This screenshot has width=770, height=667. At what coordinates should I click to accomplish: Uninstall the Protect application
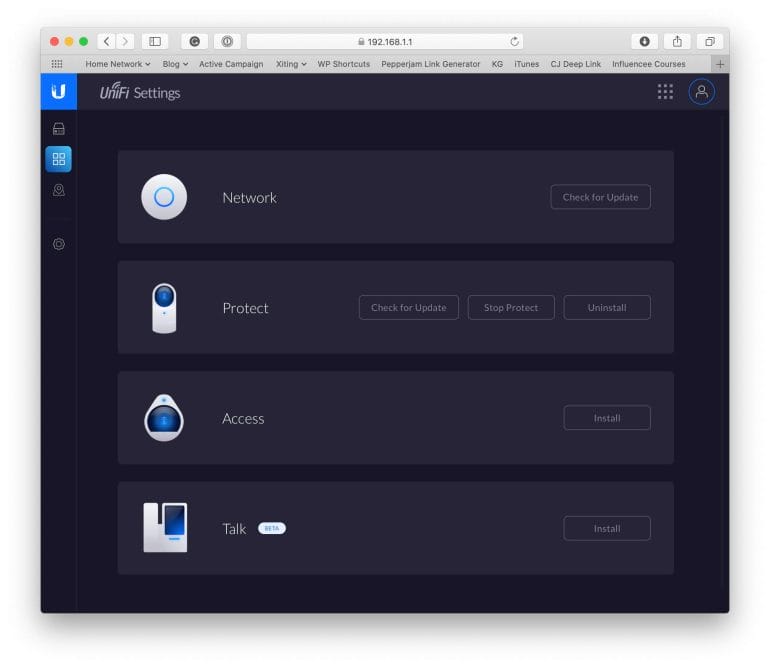coord(607,307)
